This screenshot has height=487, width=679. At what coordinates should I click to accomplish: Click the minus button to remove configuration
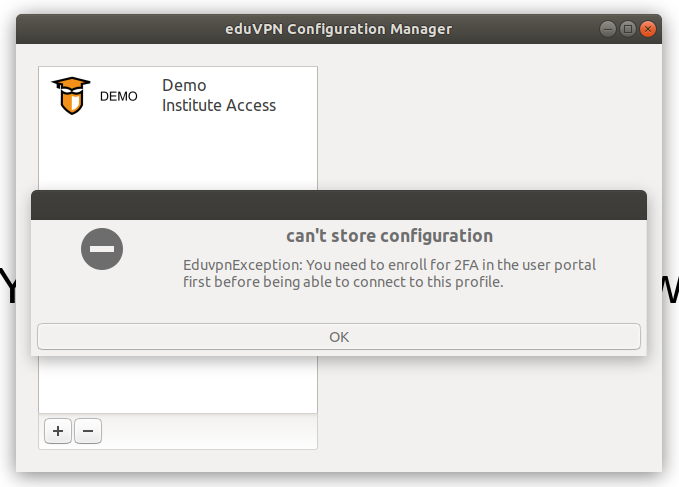(x=88, y=431)
